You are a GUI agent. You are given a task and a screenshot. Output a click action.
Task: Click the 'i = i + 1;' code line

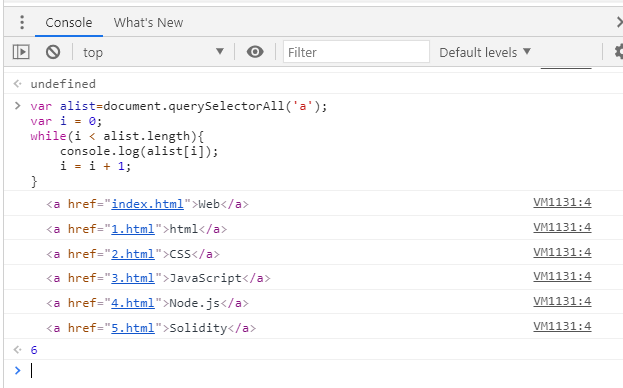95,166
